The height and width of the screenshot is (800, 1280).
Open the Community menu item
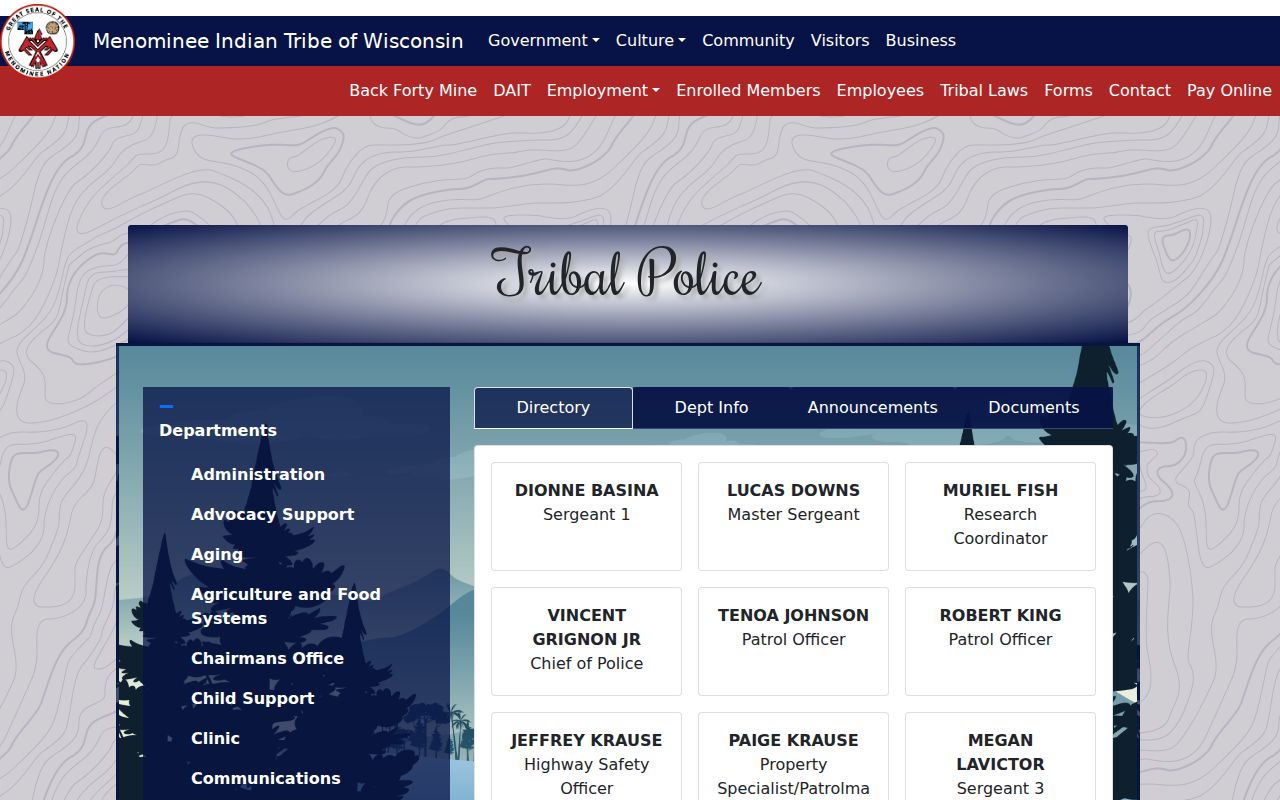748,40
